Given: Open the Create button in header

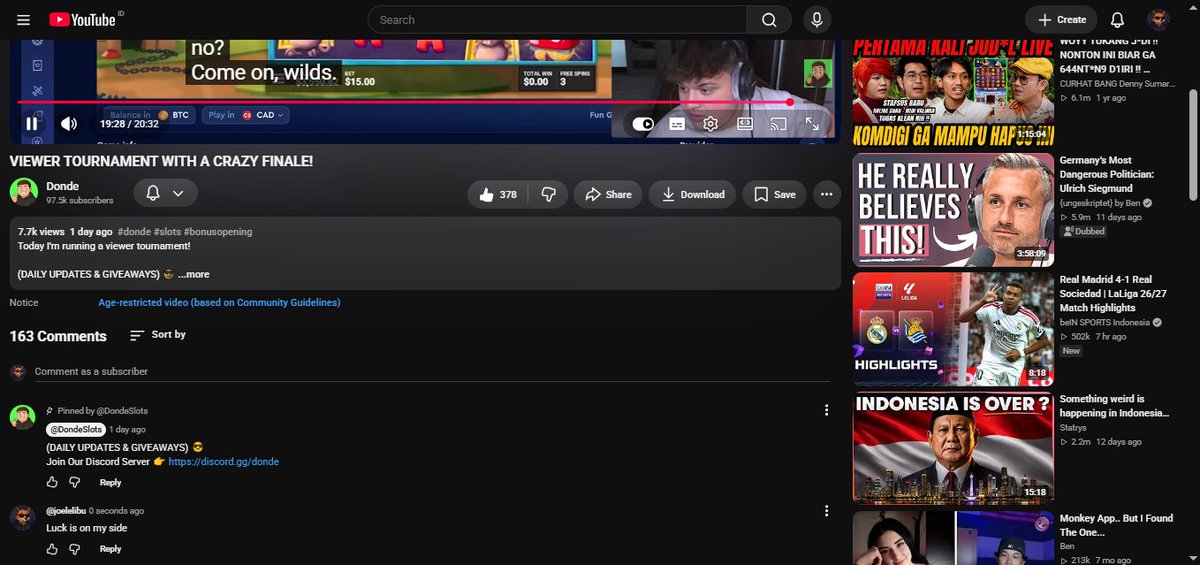Looking at the screenshot, I should (x=1061, y=20).
